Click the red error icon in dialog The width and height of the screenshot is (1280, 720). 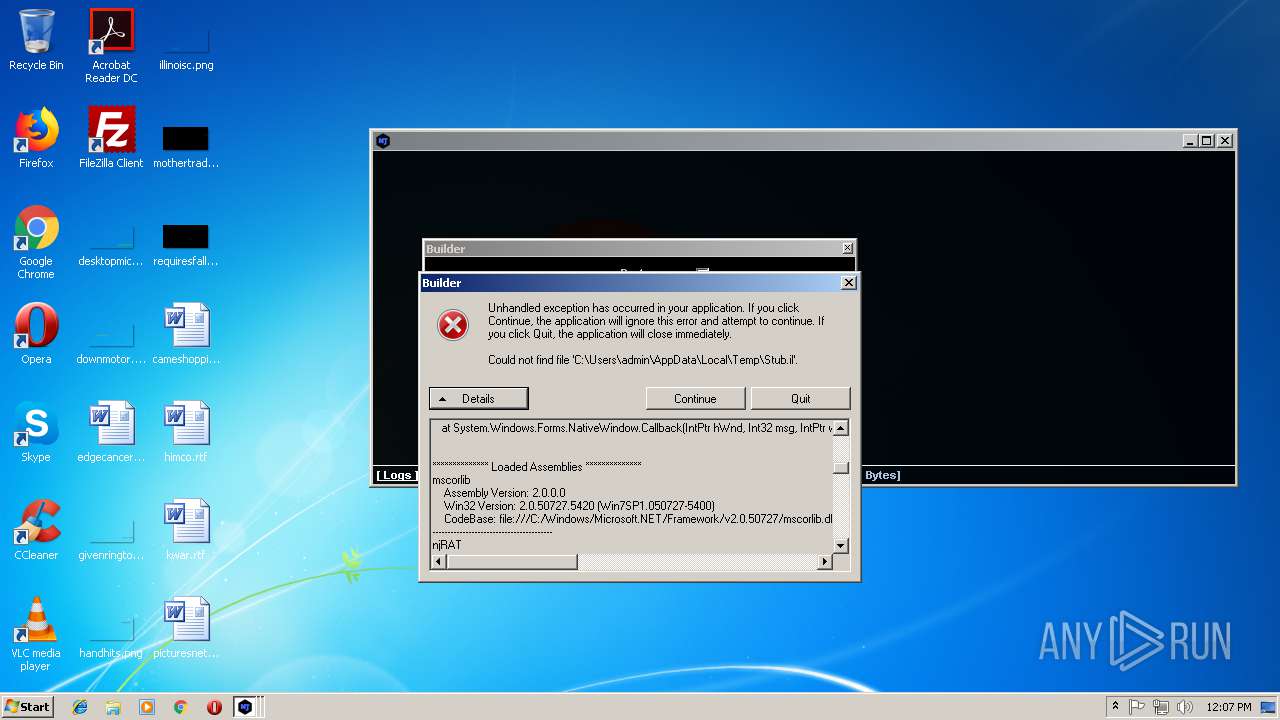tap(453, 325)
